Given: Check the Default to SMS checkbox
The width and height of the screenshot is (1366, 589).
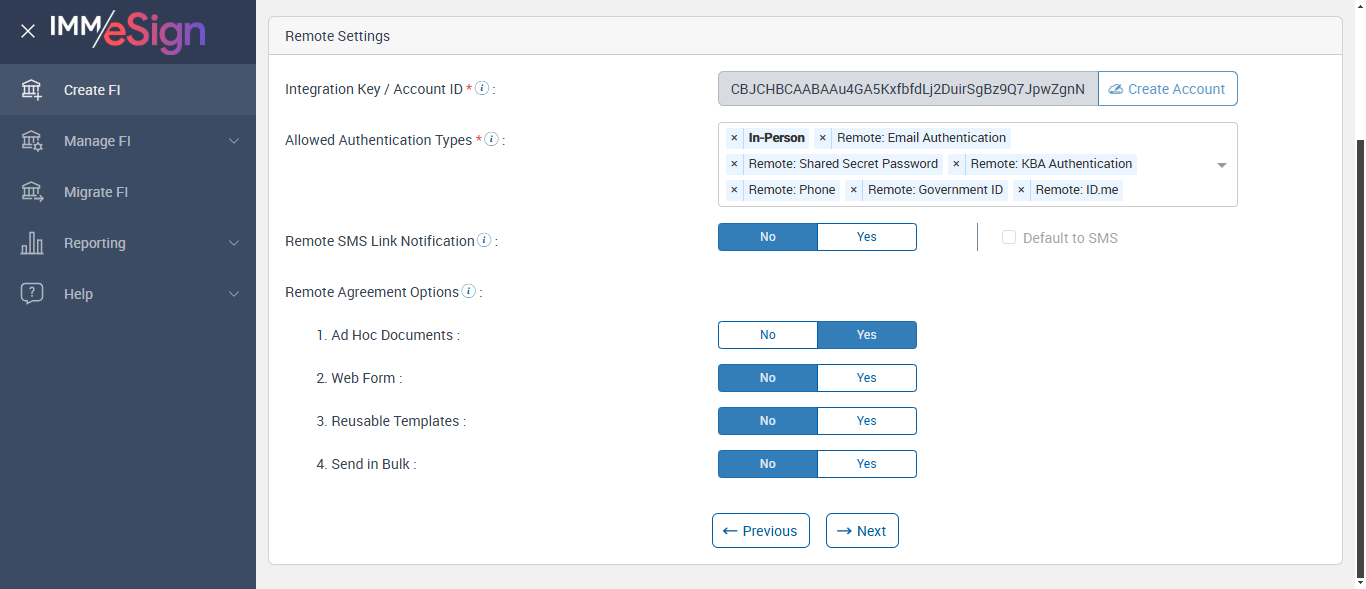Looking at the screenshot, I should tap(1009, 238).
